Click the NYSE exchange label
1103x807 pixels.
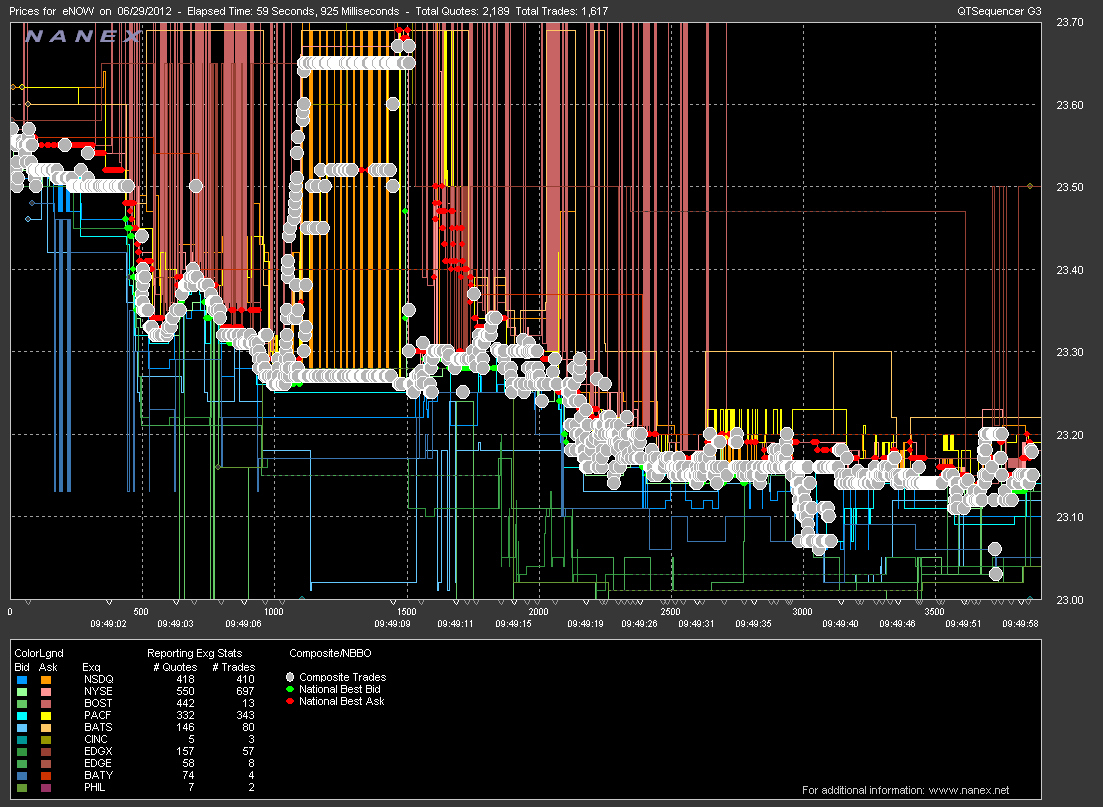click(x=98, y=692)
